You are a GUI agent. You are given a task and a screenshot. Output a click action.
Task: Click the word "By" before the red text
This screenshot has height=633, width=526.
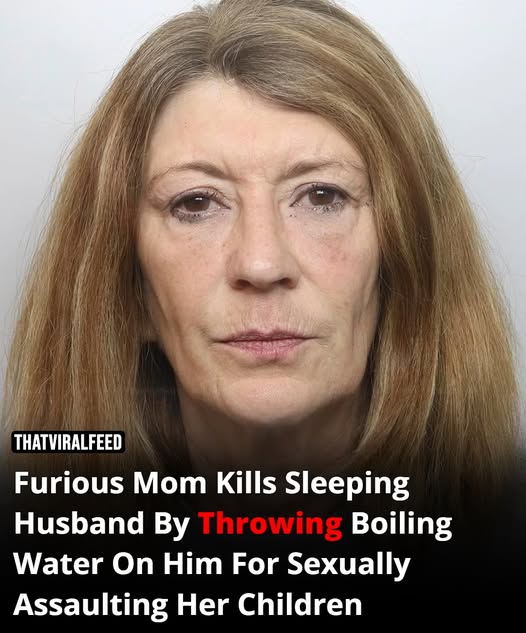click(172, 526)
